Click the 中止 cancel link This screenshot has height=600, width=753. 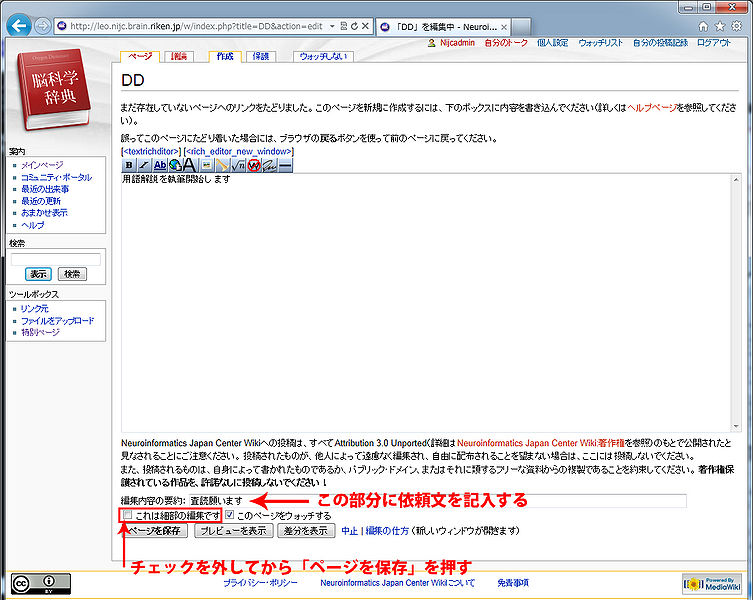pyautogui.click(x=349, y=531)
